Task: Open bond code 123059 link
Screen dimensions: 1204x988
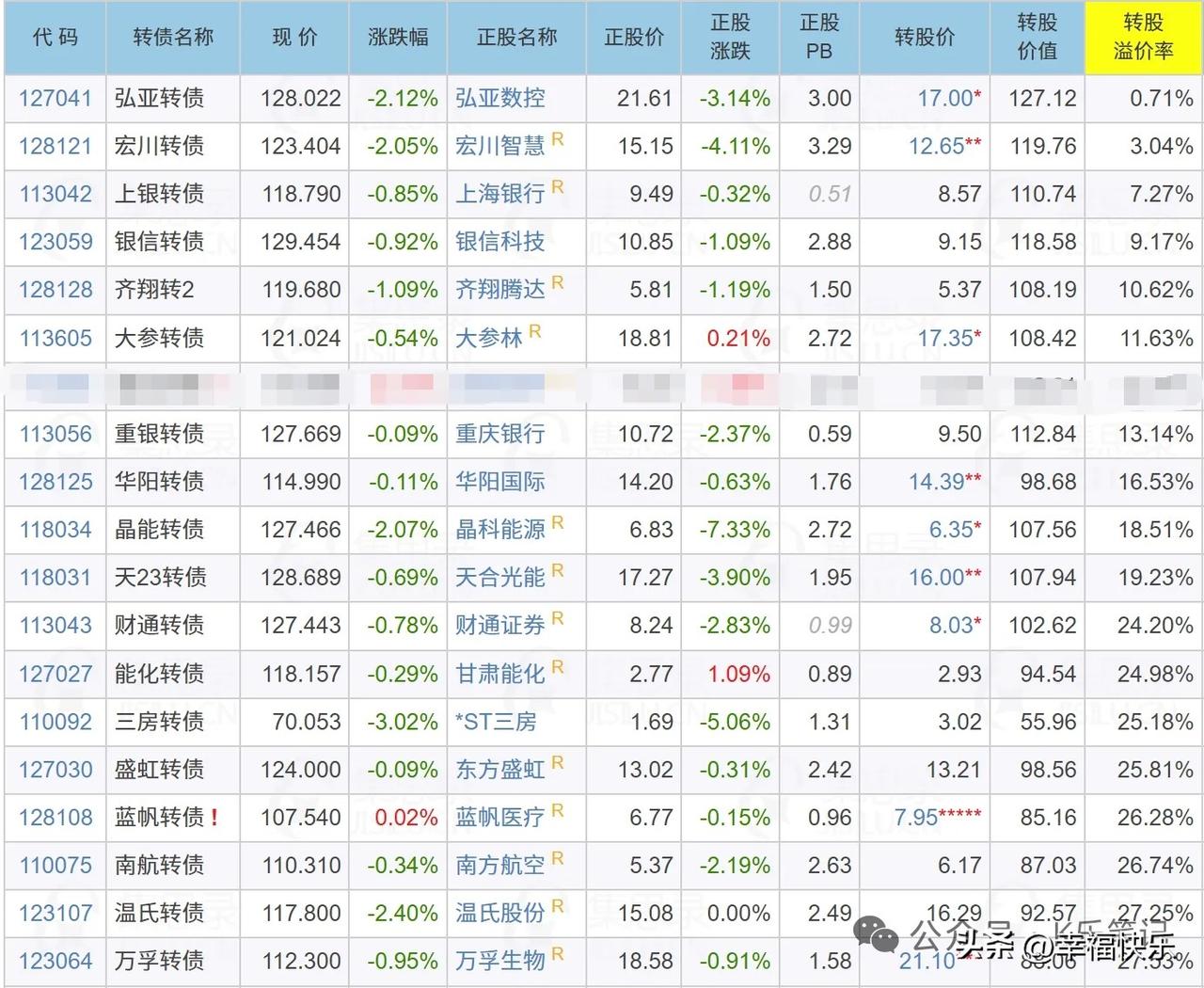Action: coord(55,242)
